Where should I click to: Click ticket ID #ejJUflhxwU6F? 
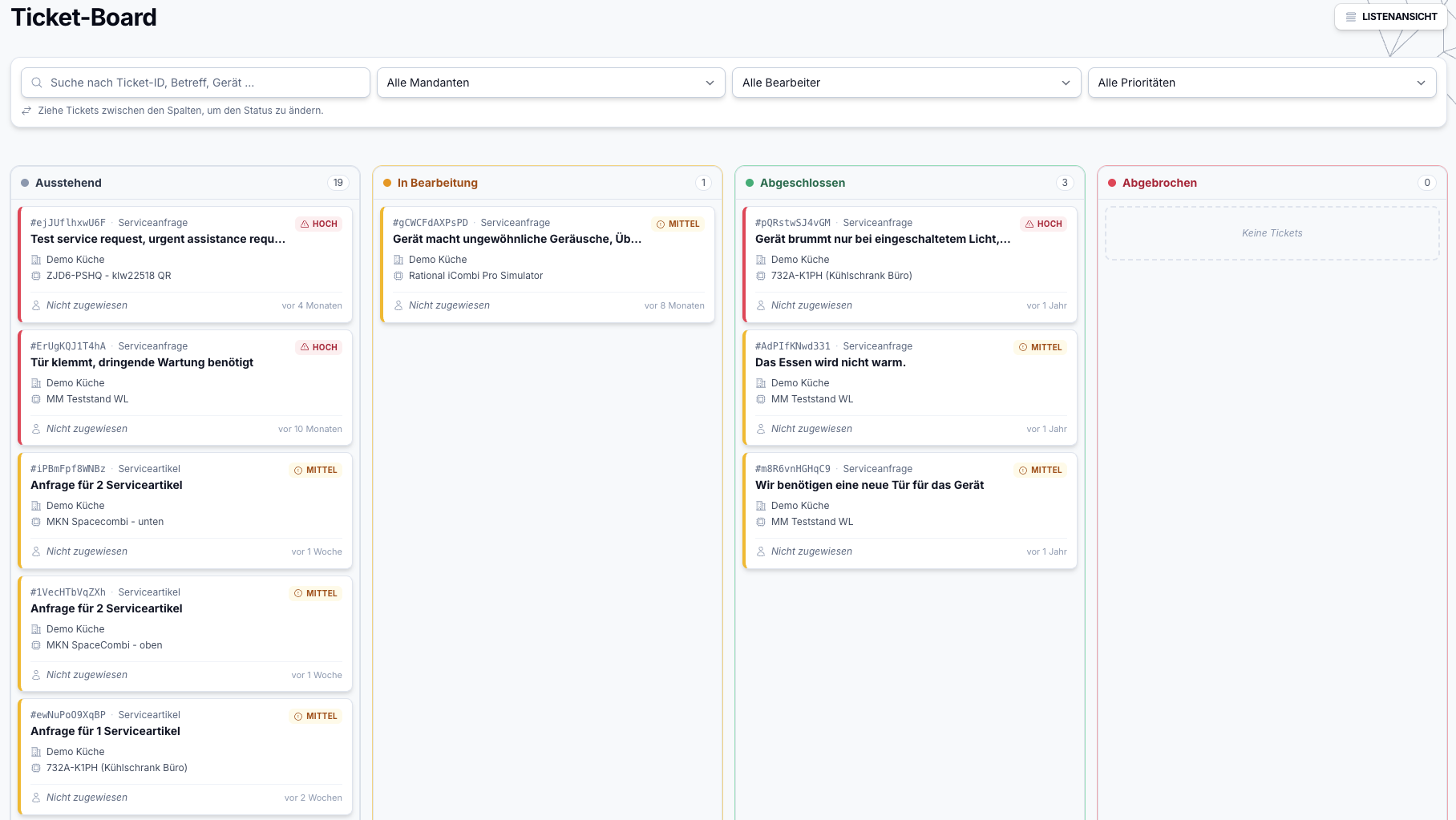[68, 223]
